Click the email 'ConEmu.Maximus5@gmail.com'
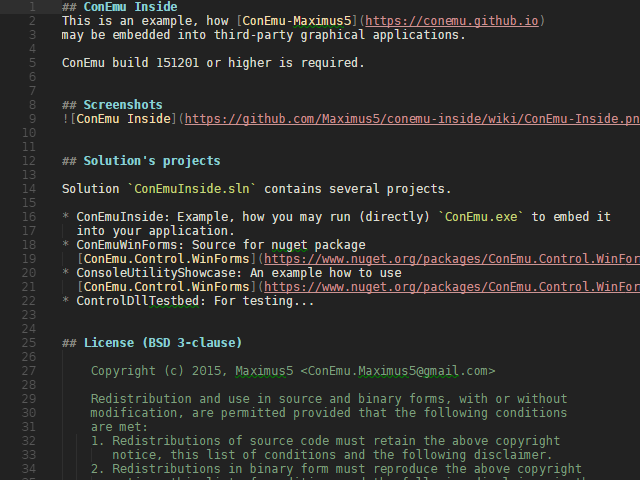 pyautogui.click(x=398, y=371)
